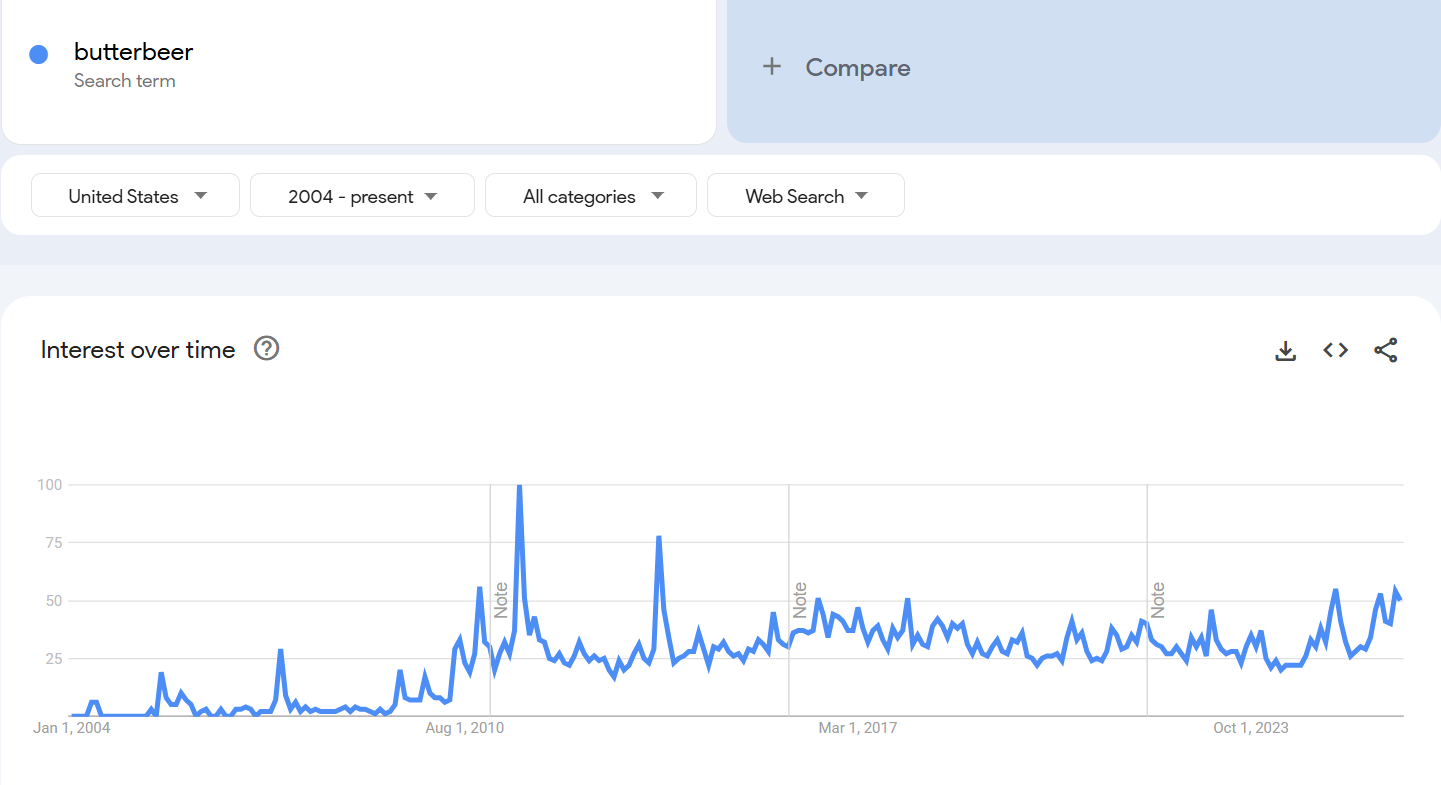This screenshot has width=1441, height=785.
Task: Click the Search term label under butterbeer
Action: (x=125, y=81)
